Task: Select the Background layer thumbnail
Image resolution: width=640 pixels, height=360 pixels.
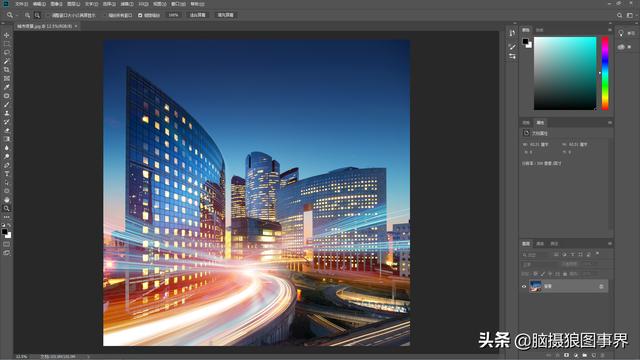Action: [535, 286]
